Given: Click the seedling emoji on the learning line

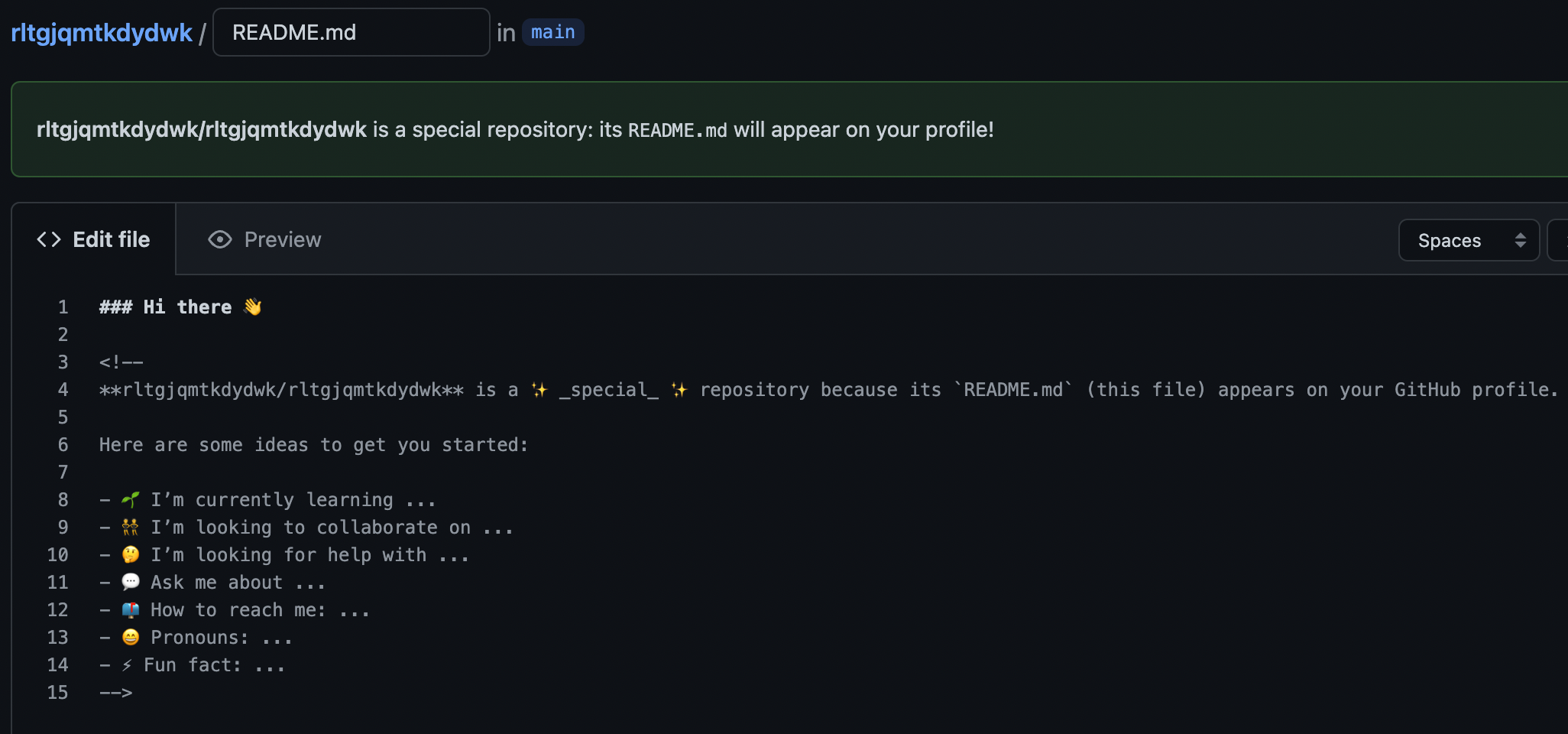Looking at the screenshot, I should tap(130, 499).
